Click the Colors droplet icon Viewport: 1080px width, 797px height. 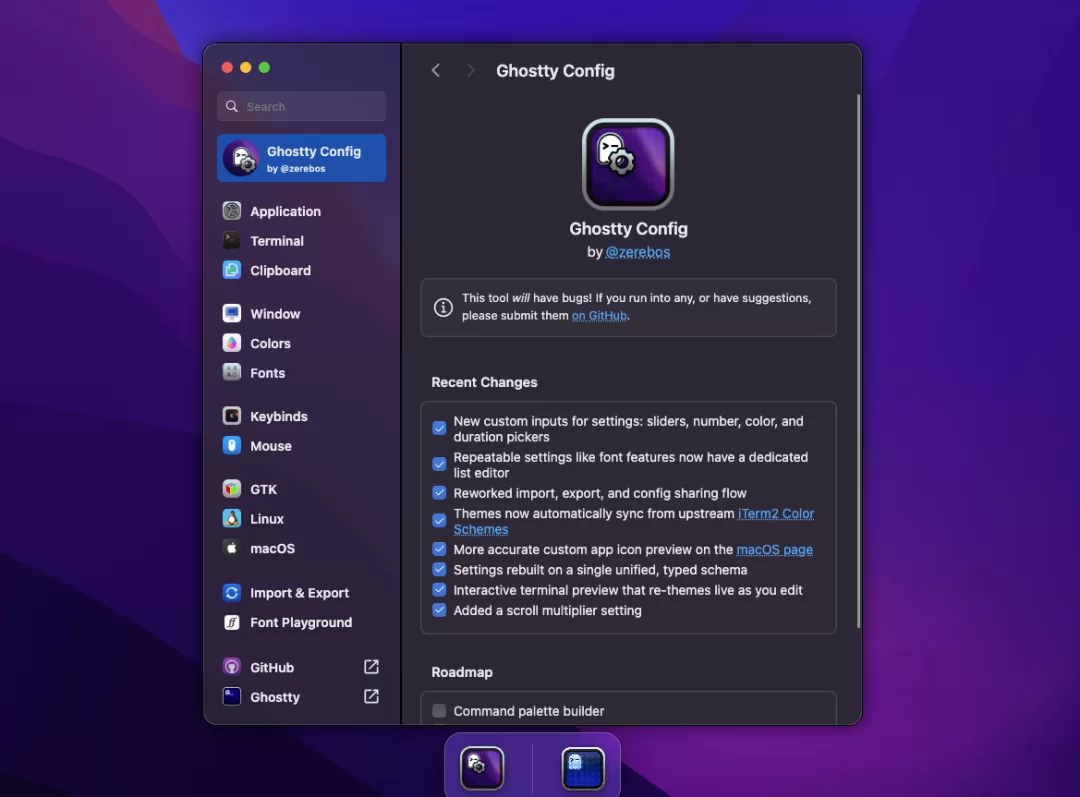click(x=232, y=343)
